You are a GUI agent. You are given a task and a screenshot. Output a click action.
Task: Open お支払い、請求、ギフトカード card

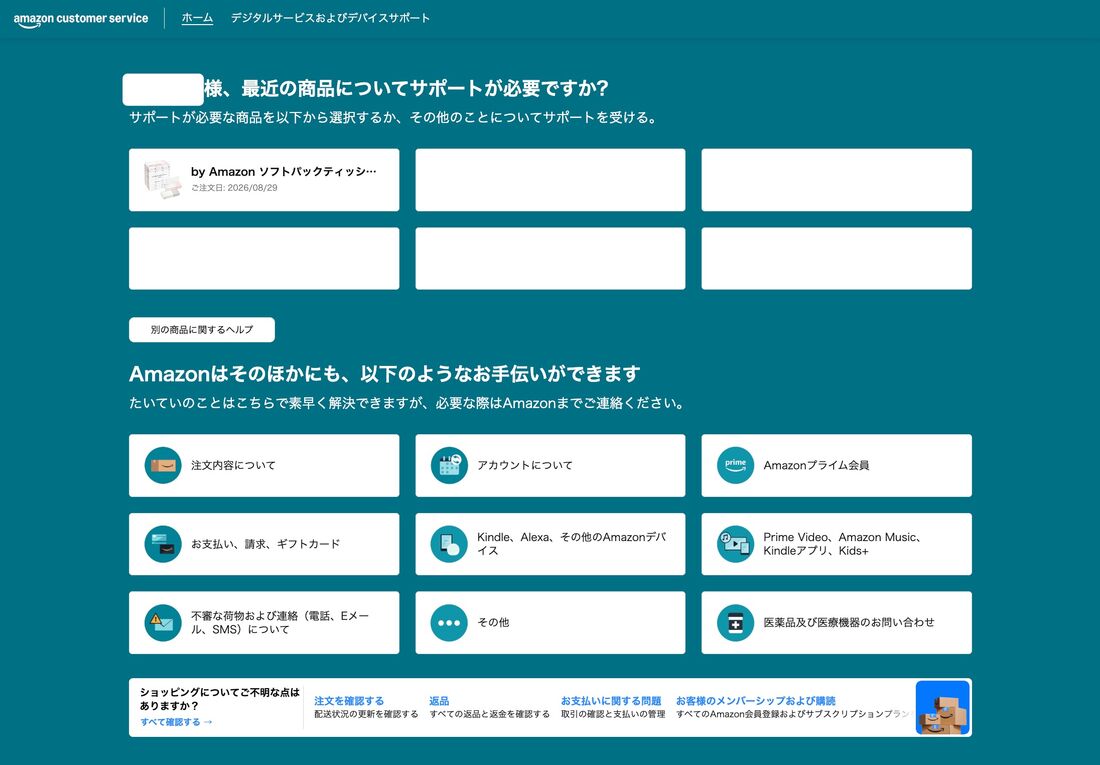(264, 544)
